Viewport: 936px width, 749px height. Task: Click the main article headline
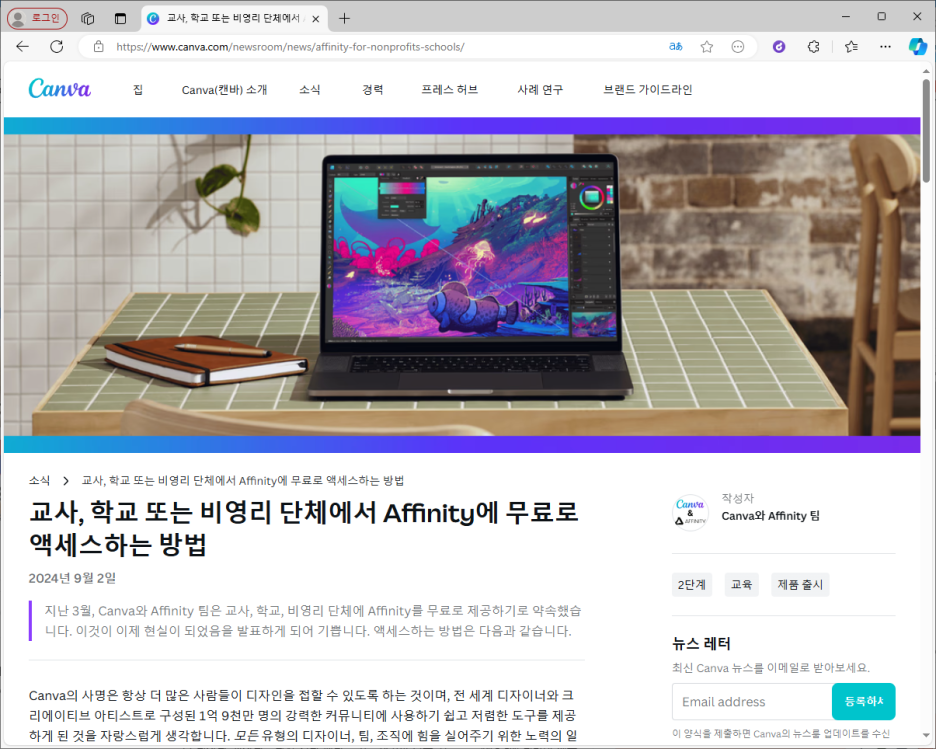303,528
